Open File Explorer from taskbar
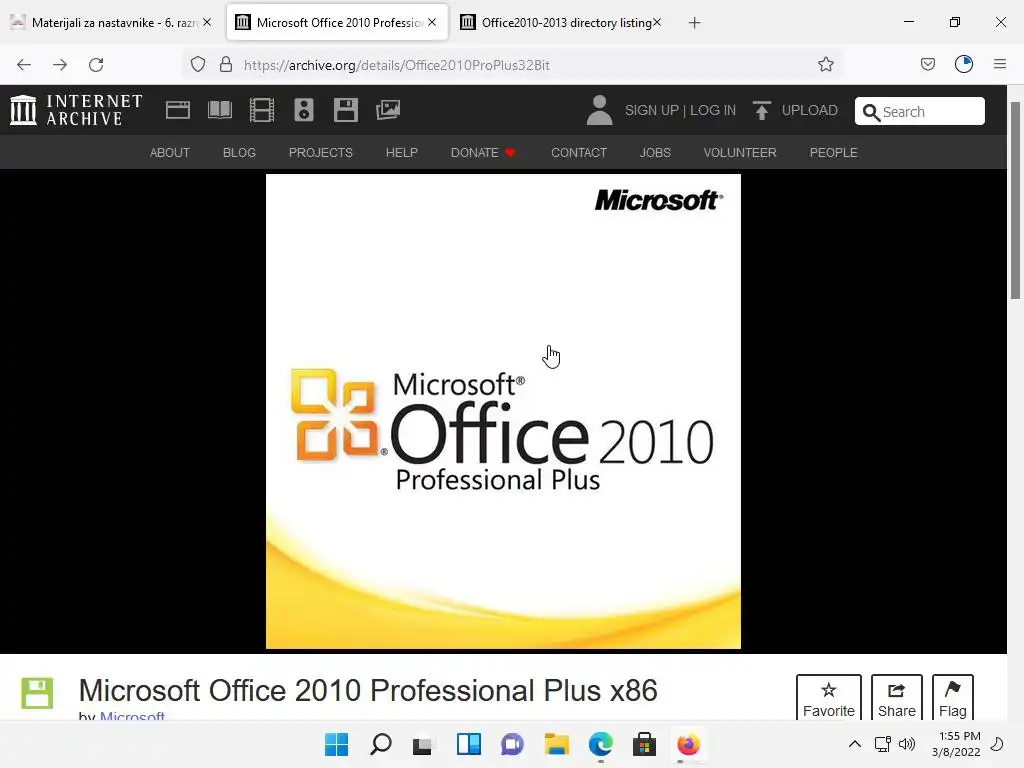Image resolution: width=1024 pixels, height=768 pixels. point(556,744)
